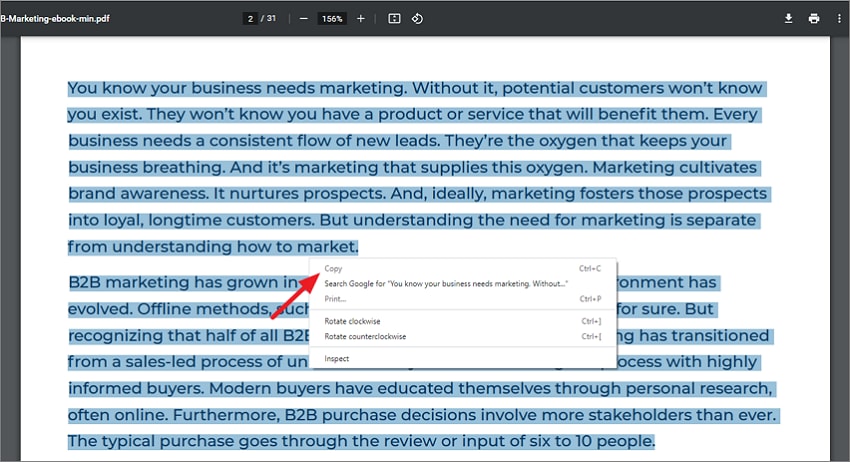Click the line starting 'The typical purchase goes'

coord(362,441)
